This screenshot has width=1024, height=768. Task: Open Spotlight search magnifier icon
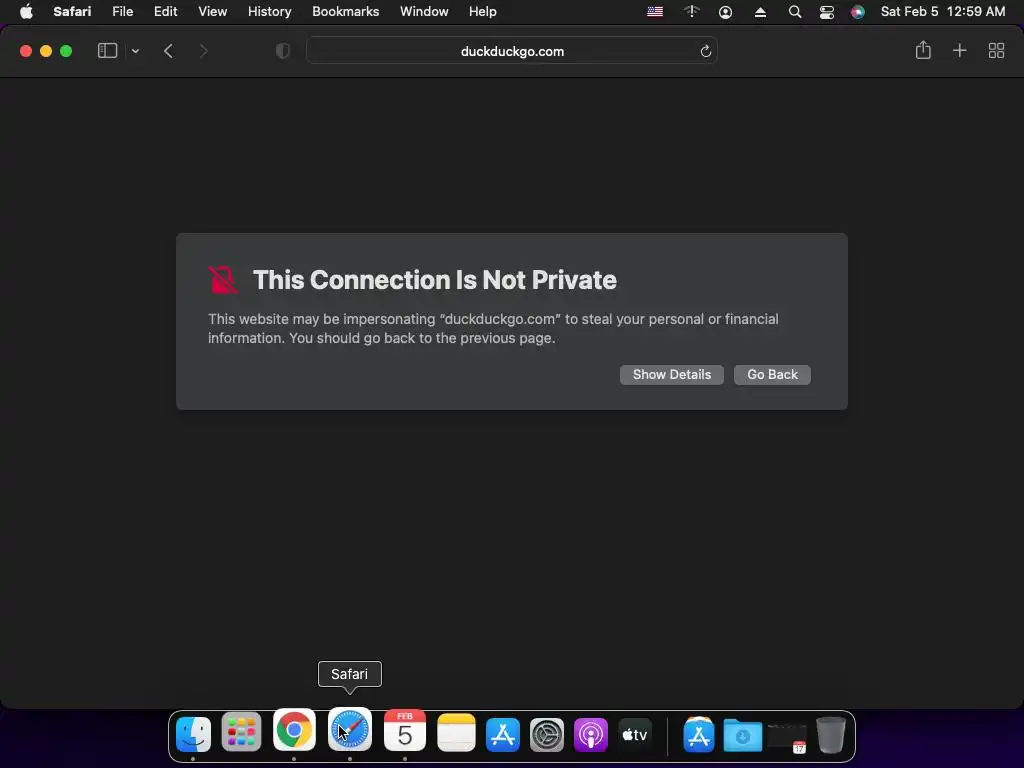pyautogui.click(x=795, y=12)
